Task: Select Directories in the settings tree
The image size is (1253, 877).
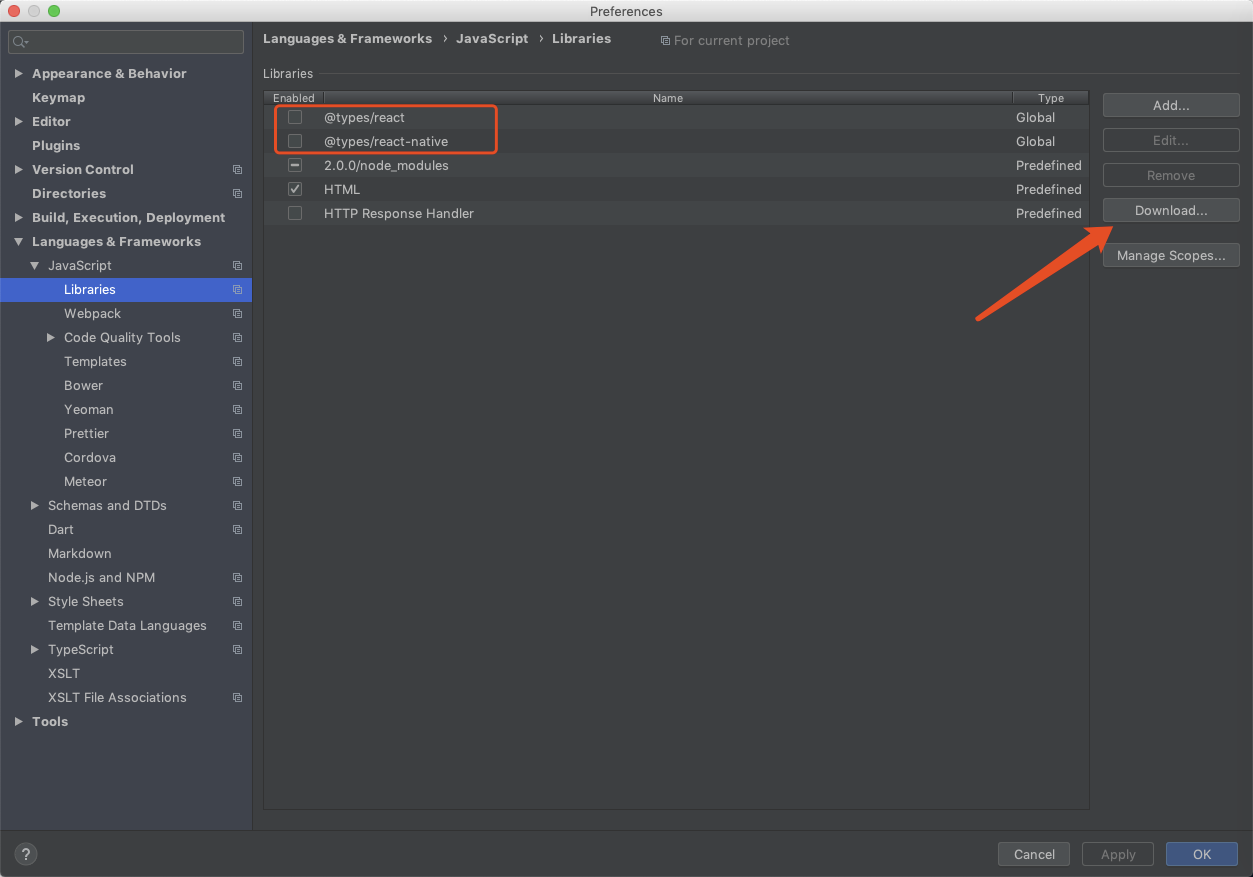Action: click(69, 194)
